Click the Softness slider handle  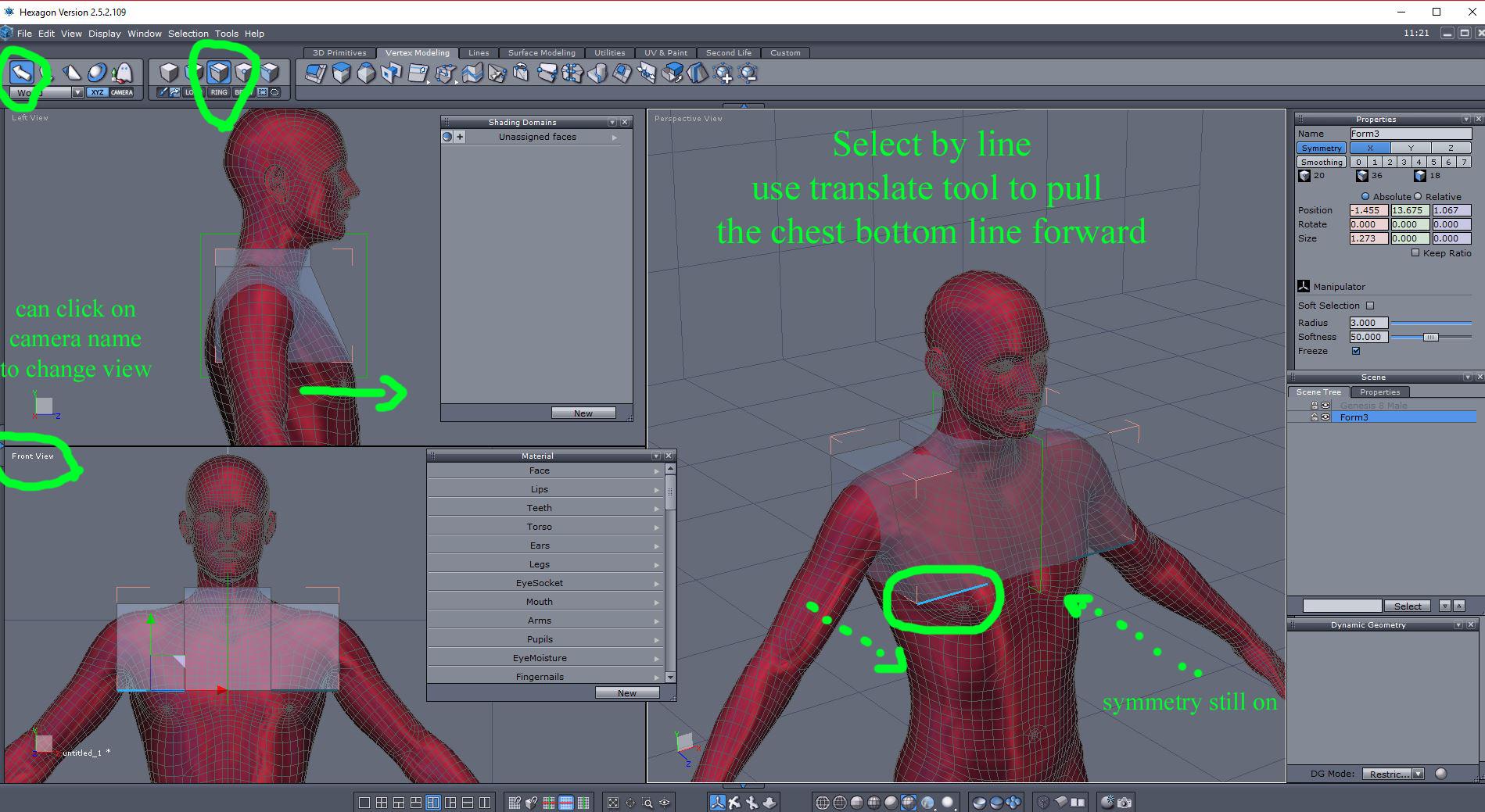pyautogui.click(x=1430, y=338)
